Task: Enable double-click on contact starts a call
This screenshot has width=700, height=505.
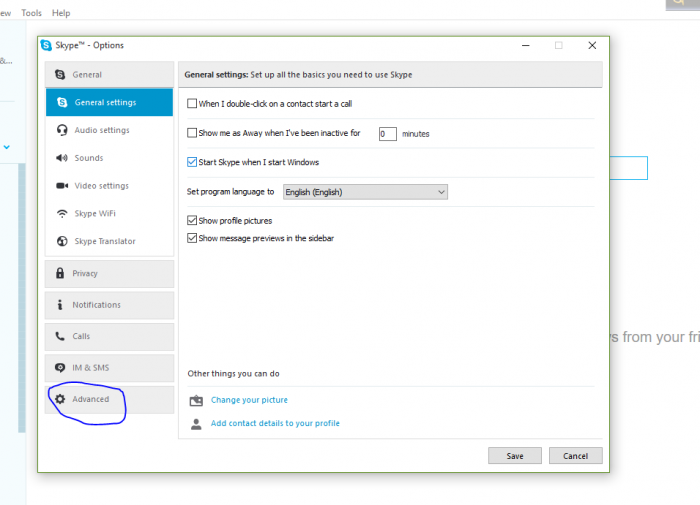Action: (192, 104)
